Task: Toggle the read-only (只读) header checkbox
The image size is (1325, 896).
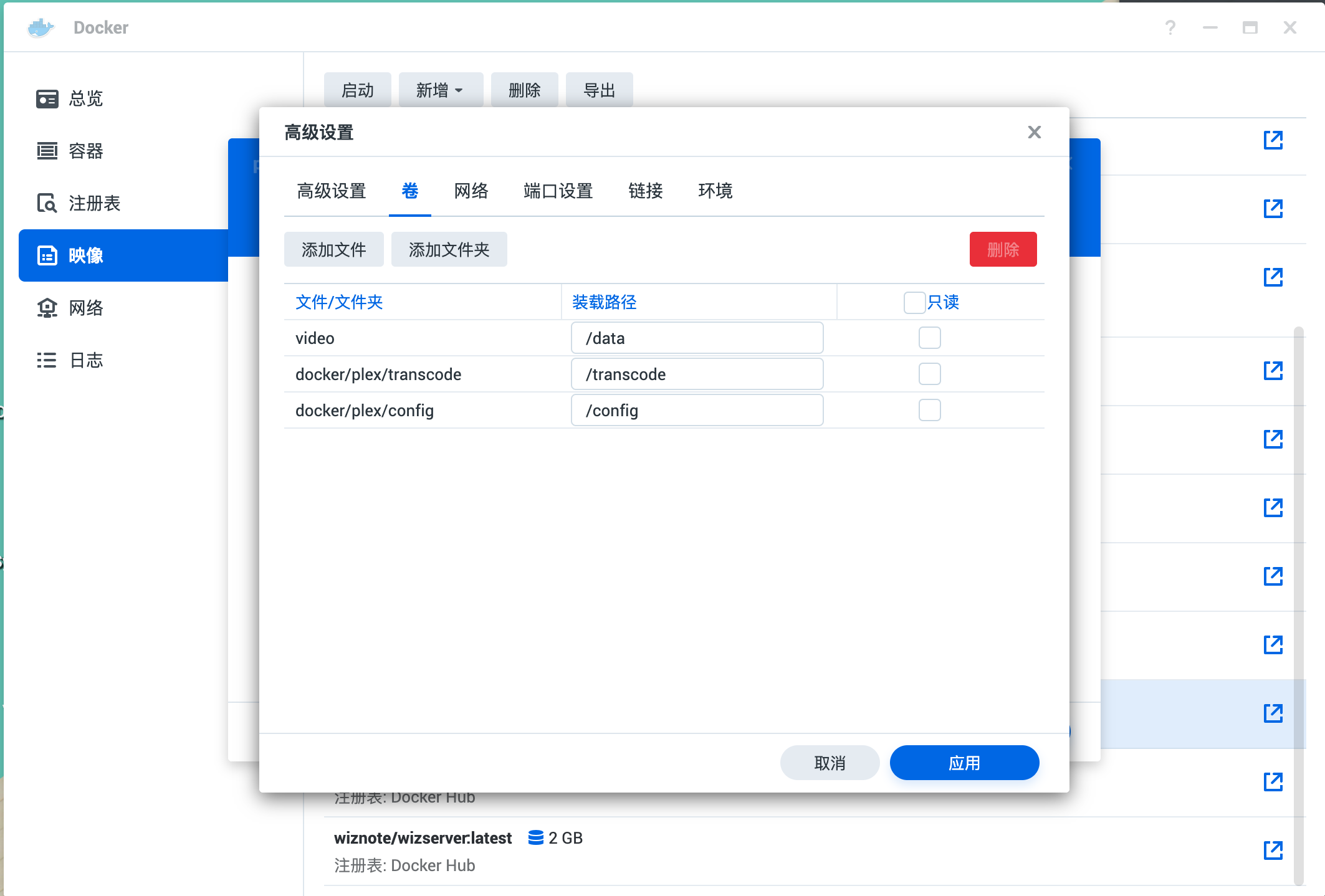Action: (x=914, y=302)
